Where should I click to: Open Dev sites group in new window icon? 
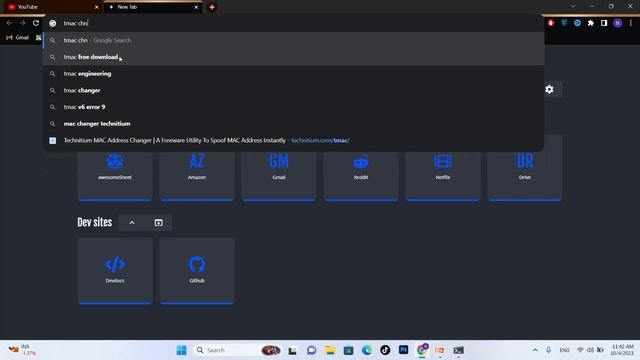(158, 223)
